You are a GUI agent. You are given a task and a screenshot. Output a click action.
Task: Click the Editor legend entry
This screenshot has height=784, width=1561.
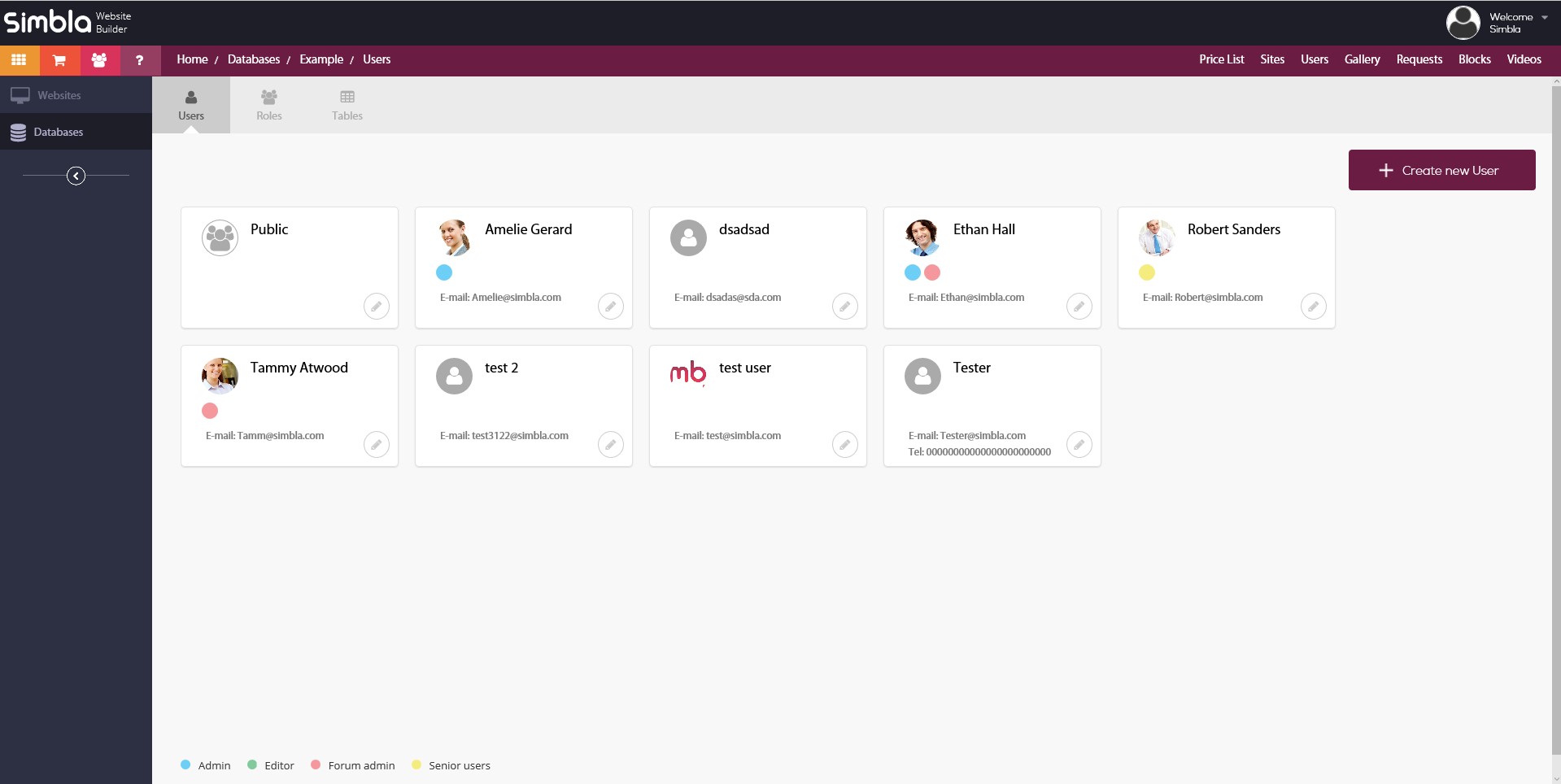(271, 765)
